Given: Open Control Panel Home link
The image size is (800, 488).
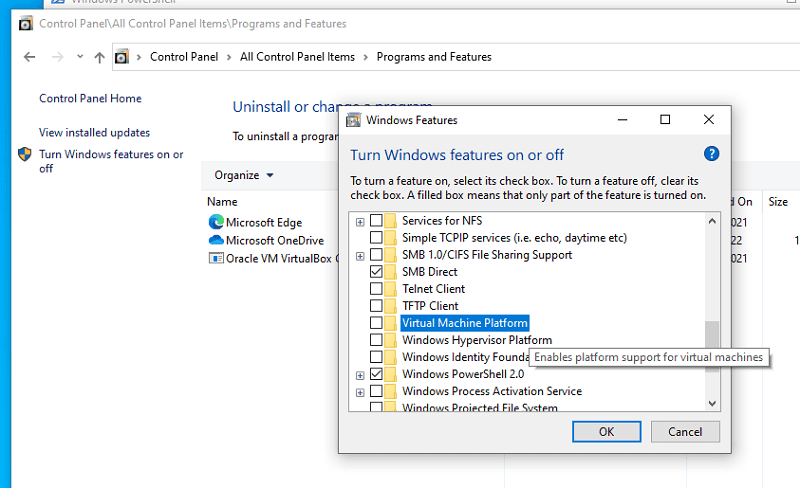Looking at the screenshot, I should coord(90,99).
